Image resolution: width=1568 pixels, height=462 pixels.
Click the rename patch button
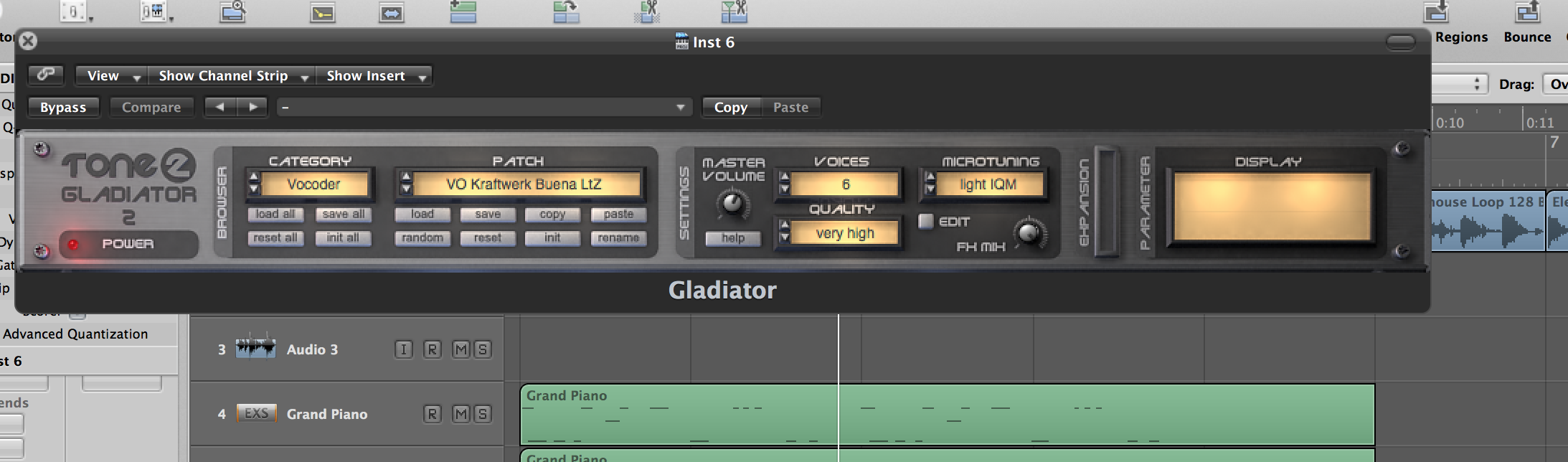pos(618,238)
